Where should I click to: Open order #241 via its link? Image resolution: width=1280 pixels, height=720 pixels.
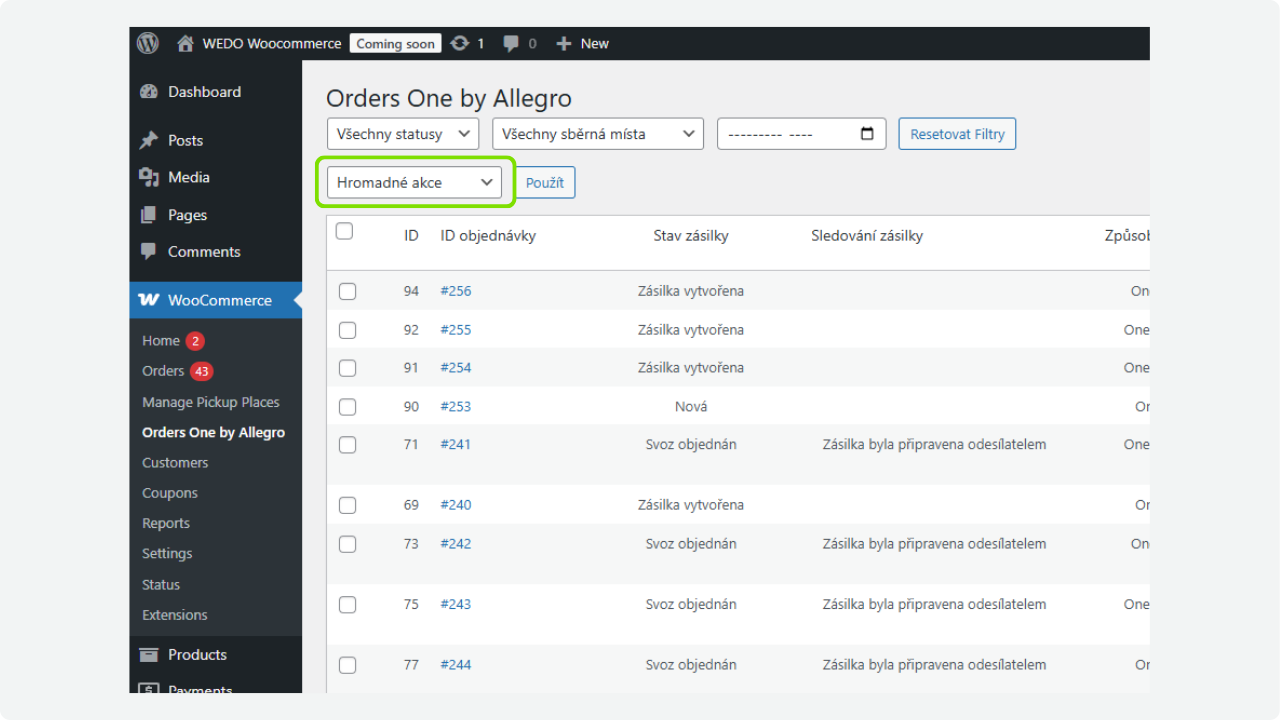[x=455, y=444]
